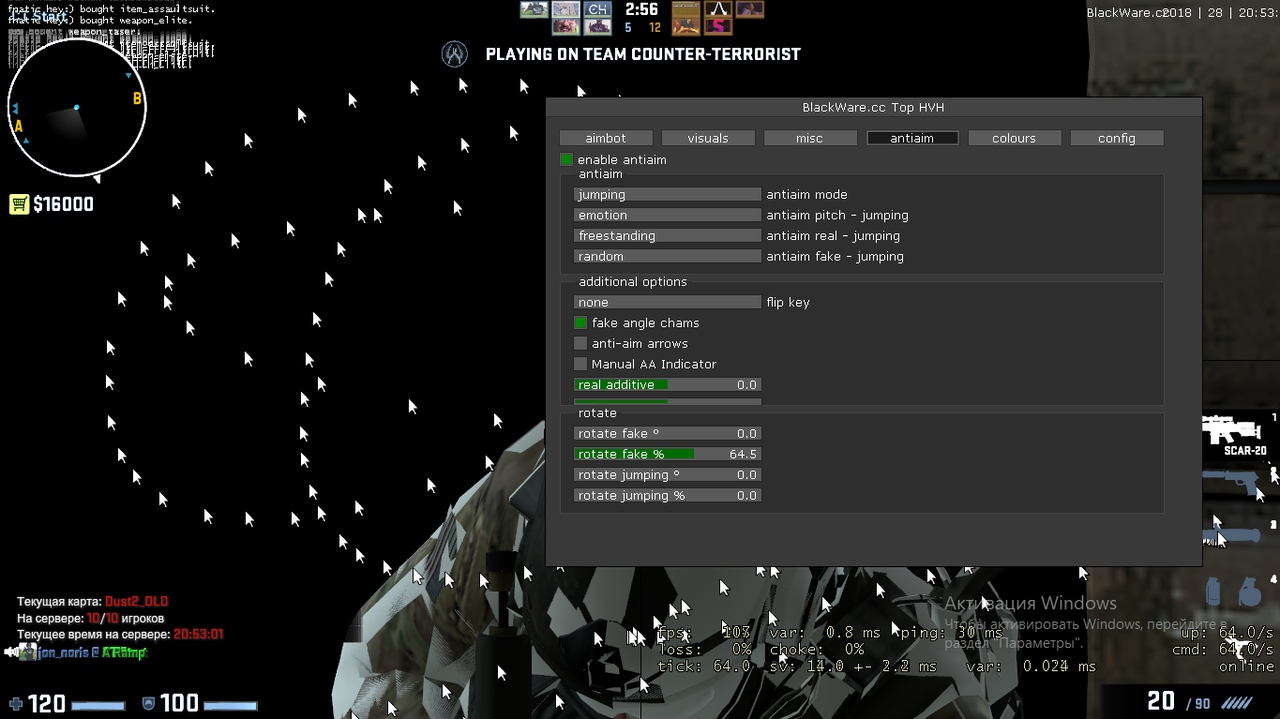Click the BlackWare.cc Top HVH title bar

point(873,108)
